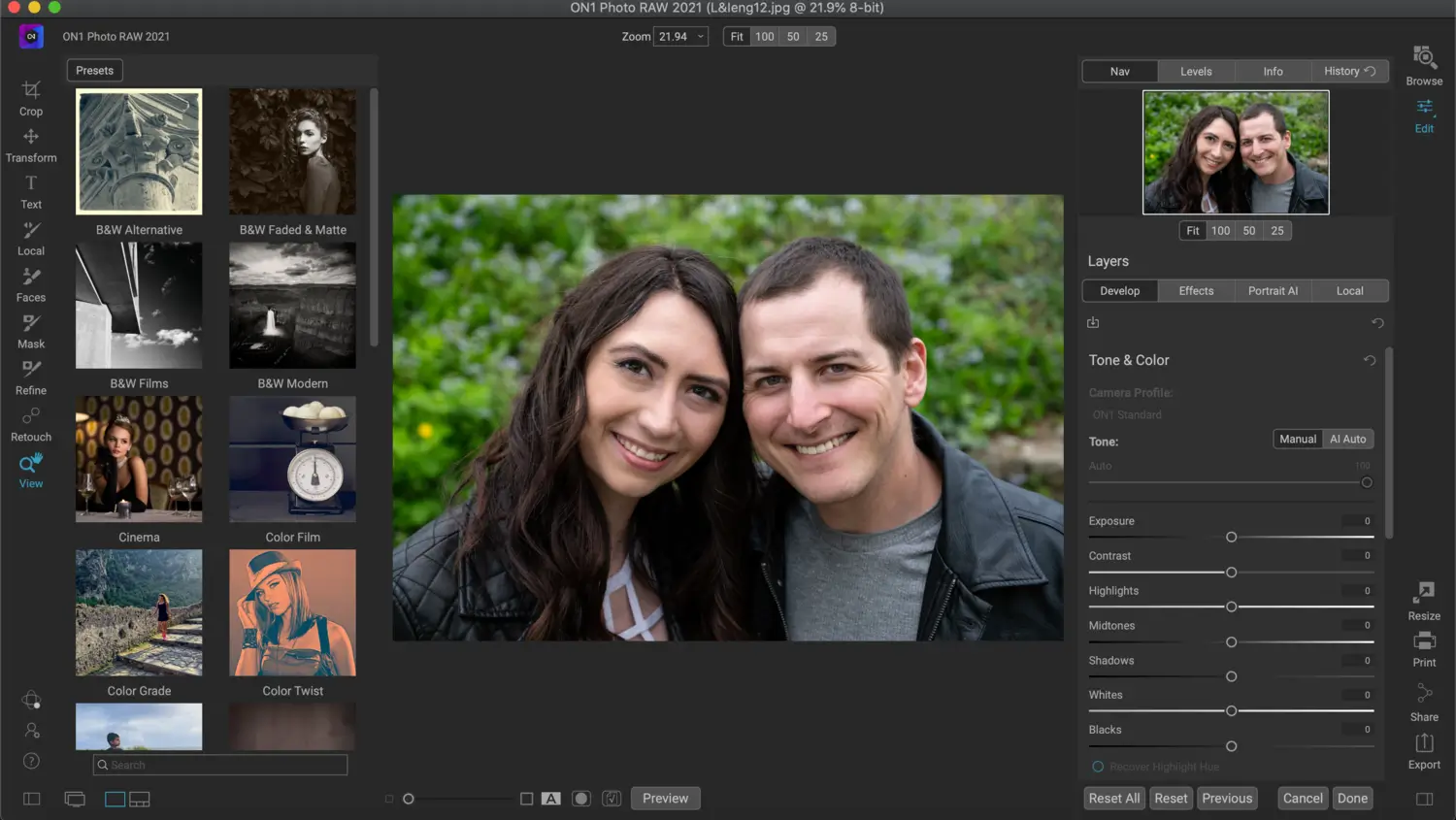Open the Levels tab
1456x820 pixels.
tap(1196, 71)
